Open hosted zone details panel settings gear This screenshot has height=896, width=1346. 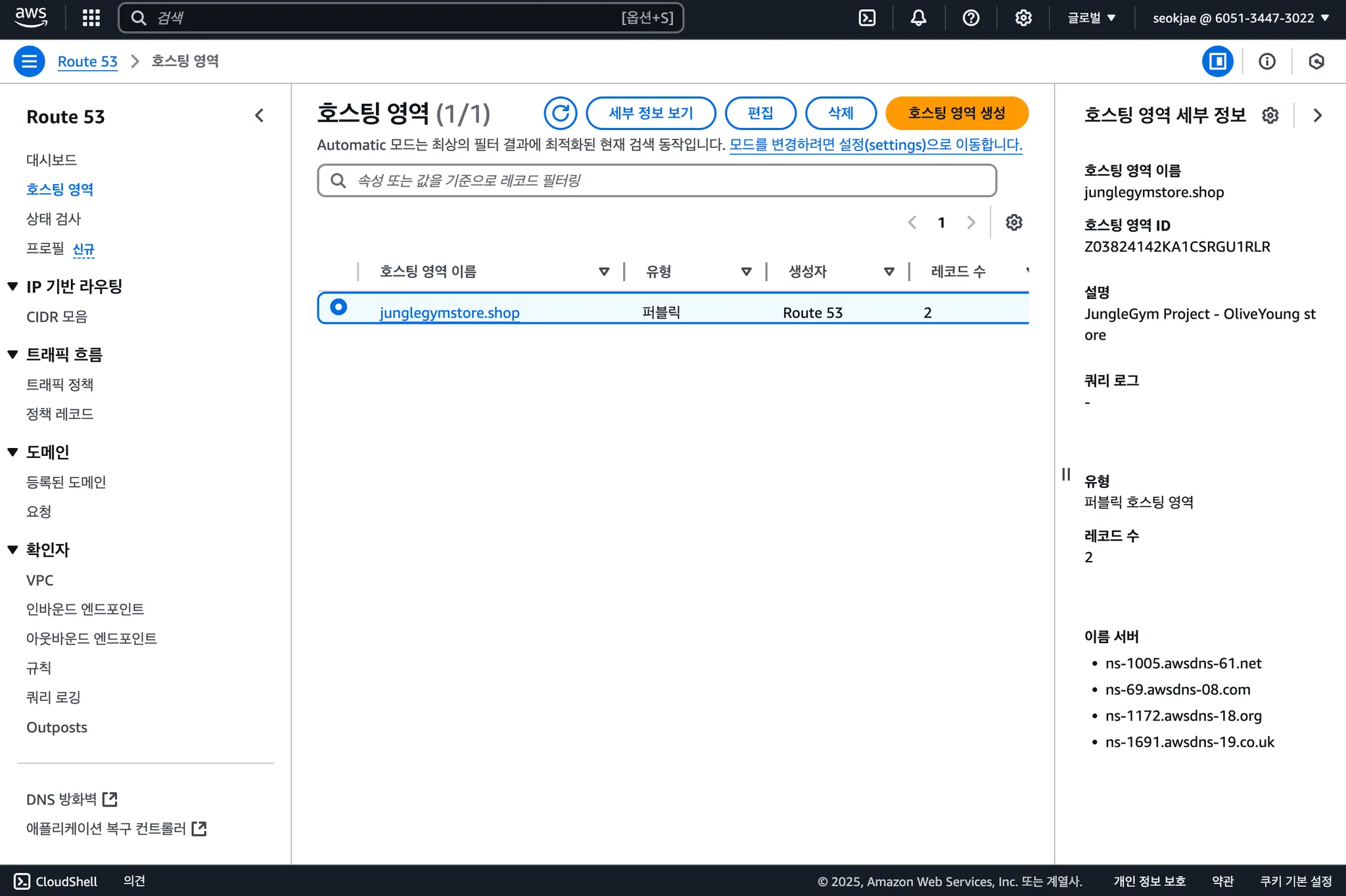click(x=1270, y=116)
